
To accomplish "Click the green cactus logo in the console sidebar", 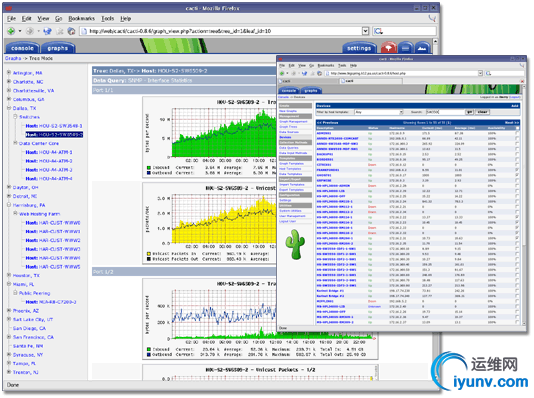I will tap(295, 244).
